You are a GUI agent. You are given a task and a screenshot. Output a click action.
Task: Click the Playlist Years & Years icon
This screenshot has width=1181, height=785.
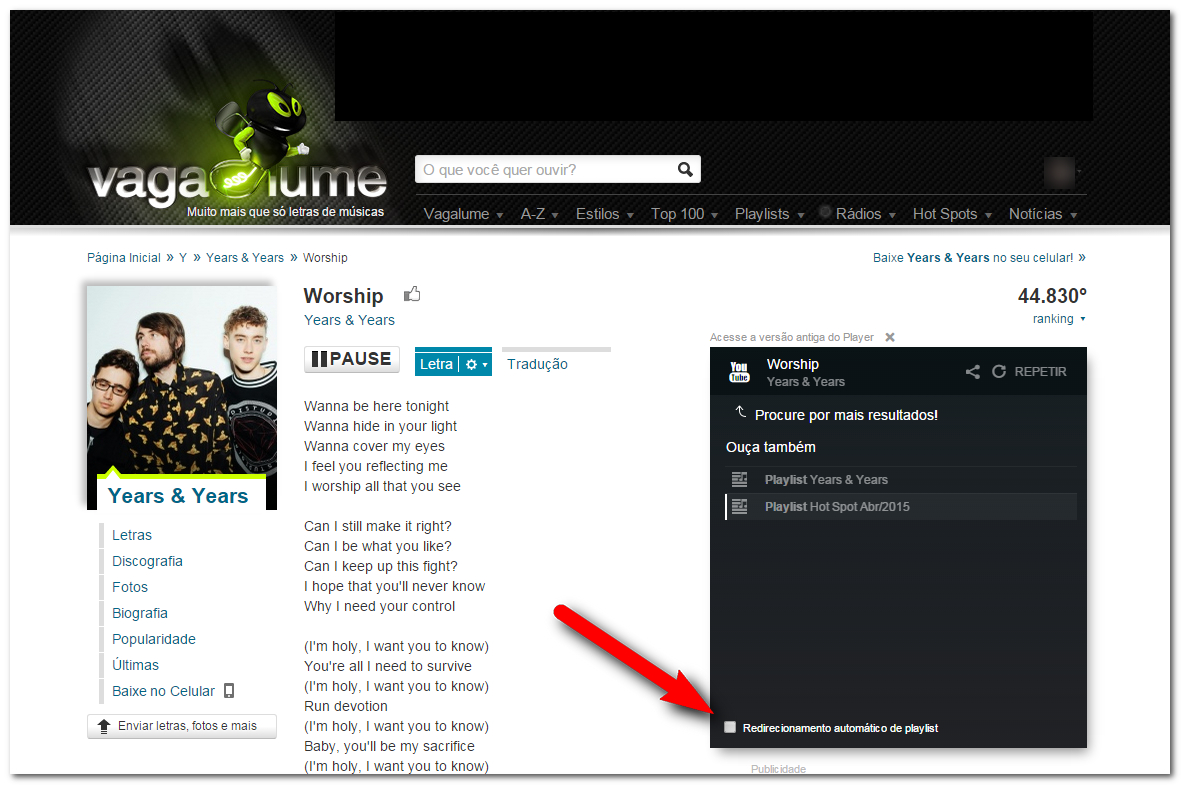coord(740,479)
